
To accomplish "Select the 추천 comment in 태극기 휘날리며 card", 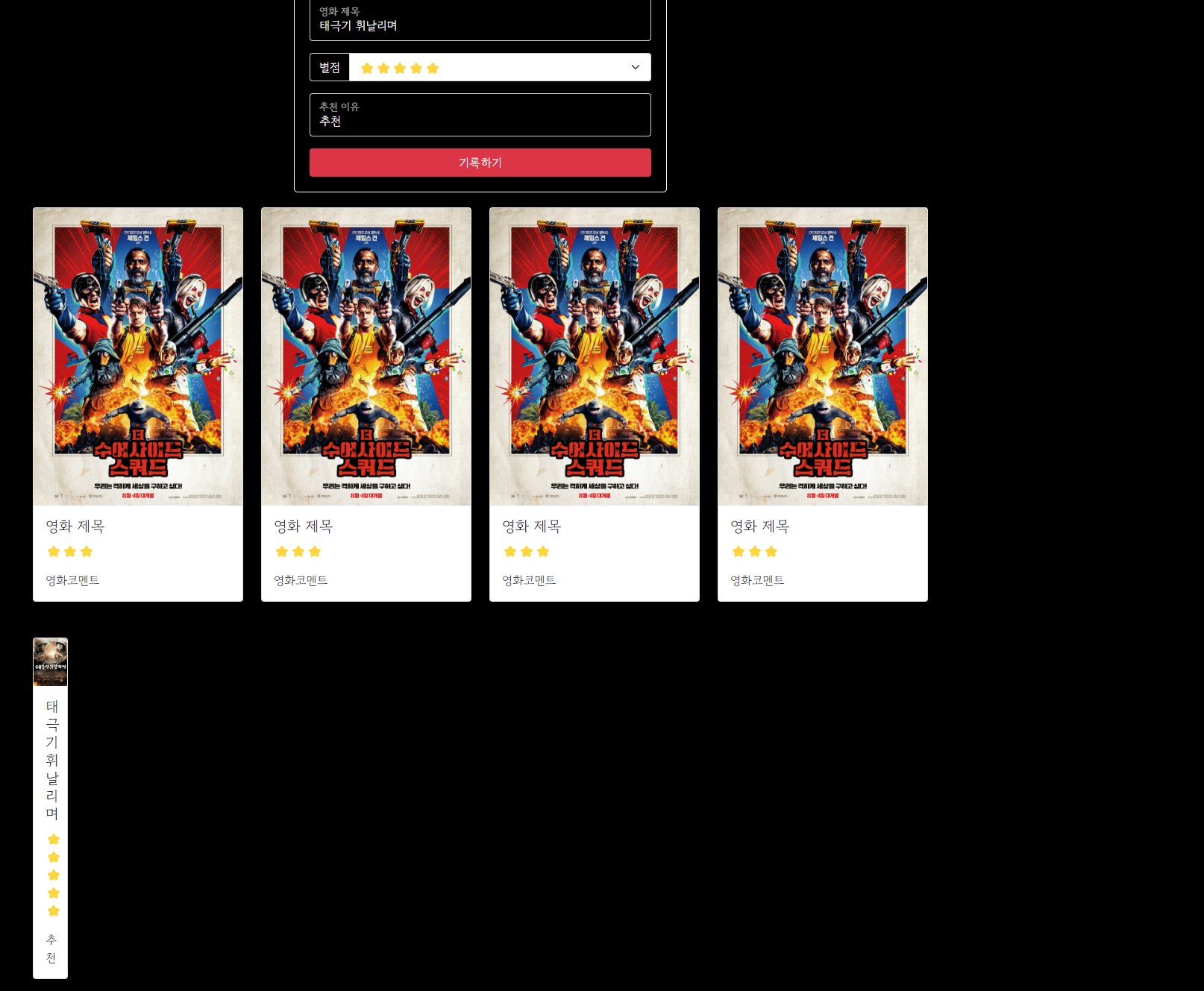I will (x=51, y=948).
